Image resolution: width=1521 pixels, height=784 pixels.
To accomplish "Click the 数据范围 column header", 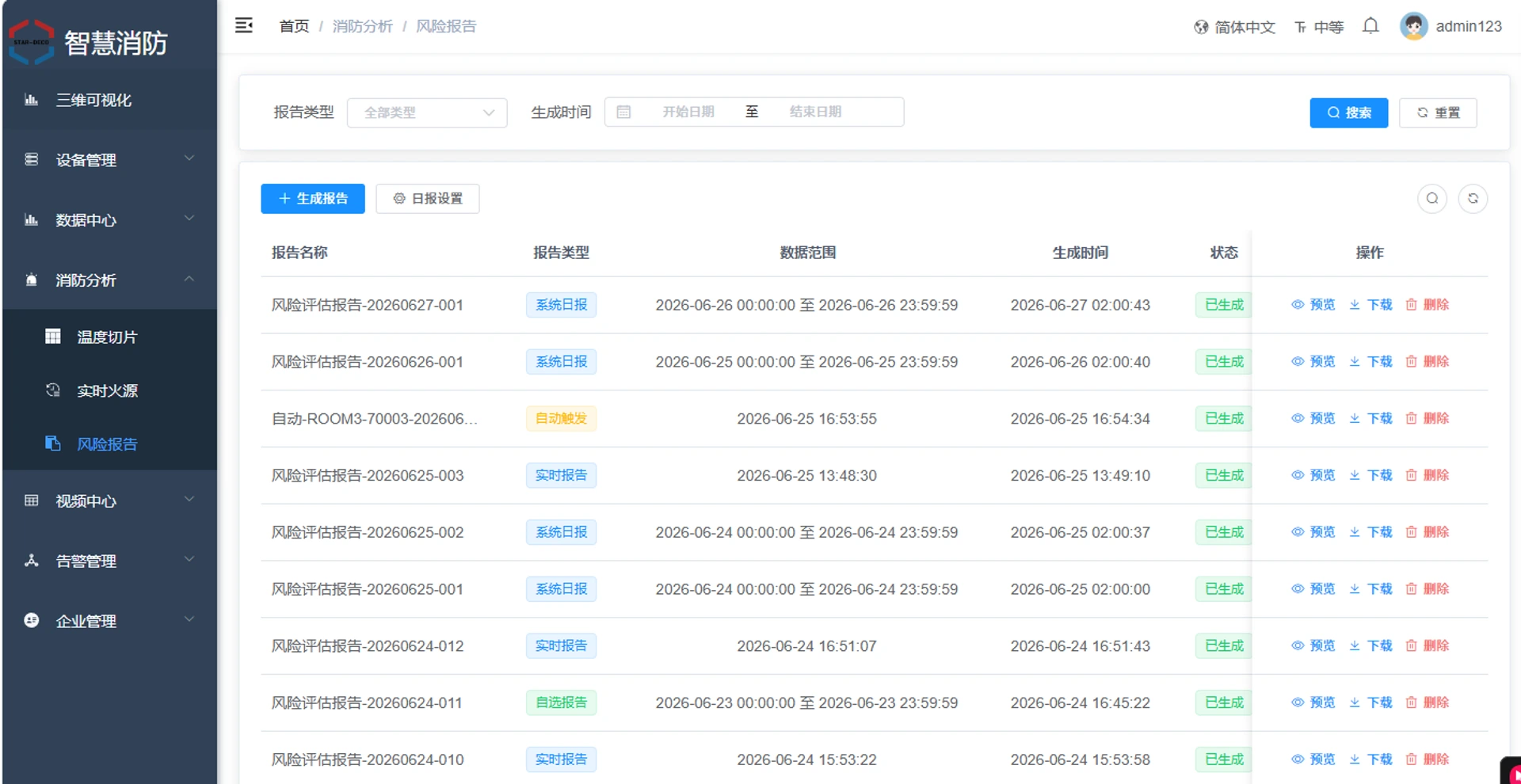I will [x=807, y=253].
